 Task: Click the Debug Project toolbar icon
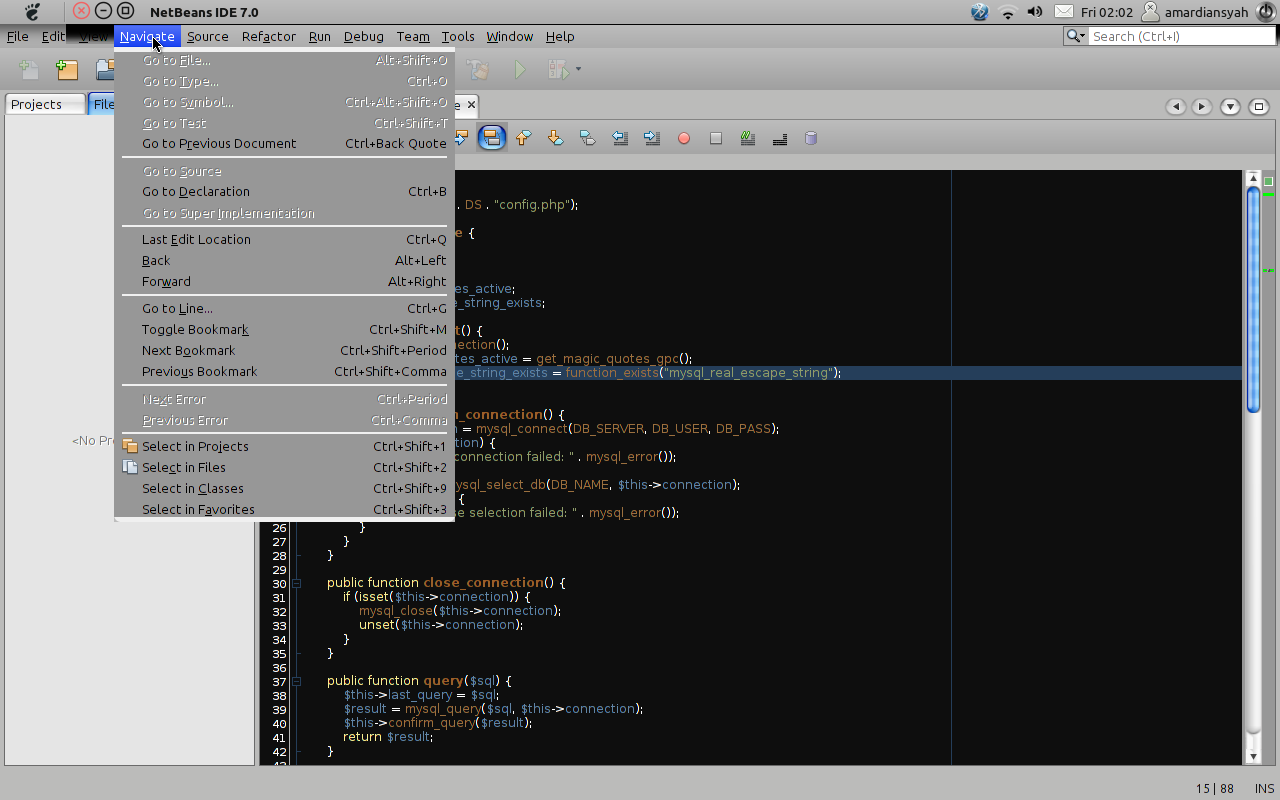(x=557, y=70)
